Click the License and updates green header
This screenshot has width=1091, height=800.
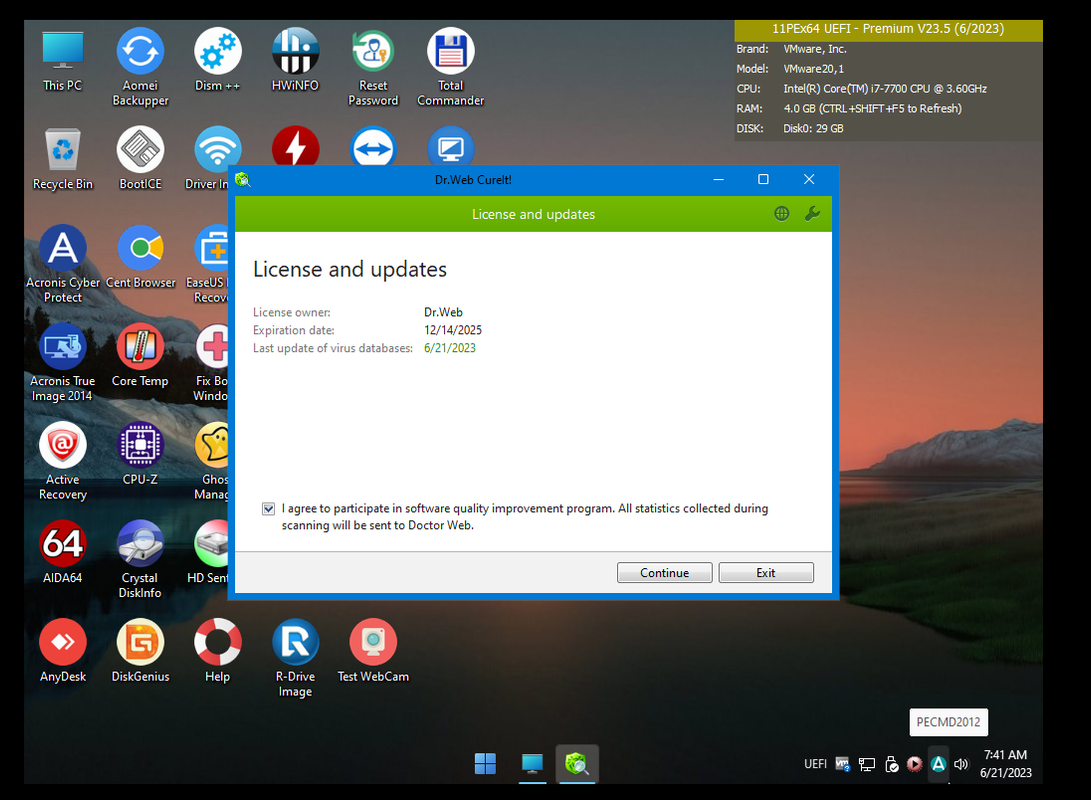click(x=534, y=214)
